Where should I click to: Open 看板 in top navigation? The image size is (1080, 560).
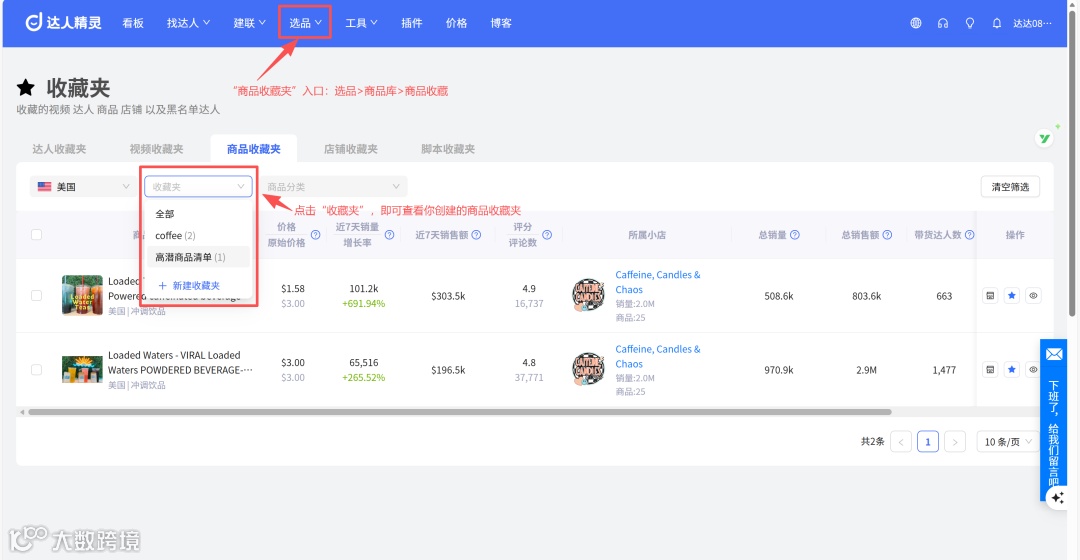(x=133, y=23)
